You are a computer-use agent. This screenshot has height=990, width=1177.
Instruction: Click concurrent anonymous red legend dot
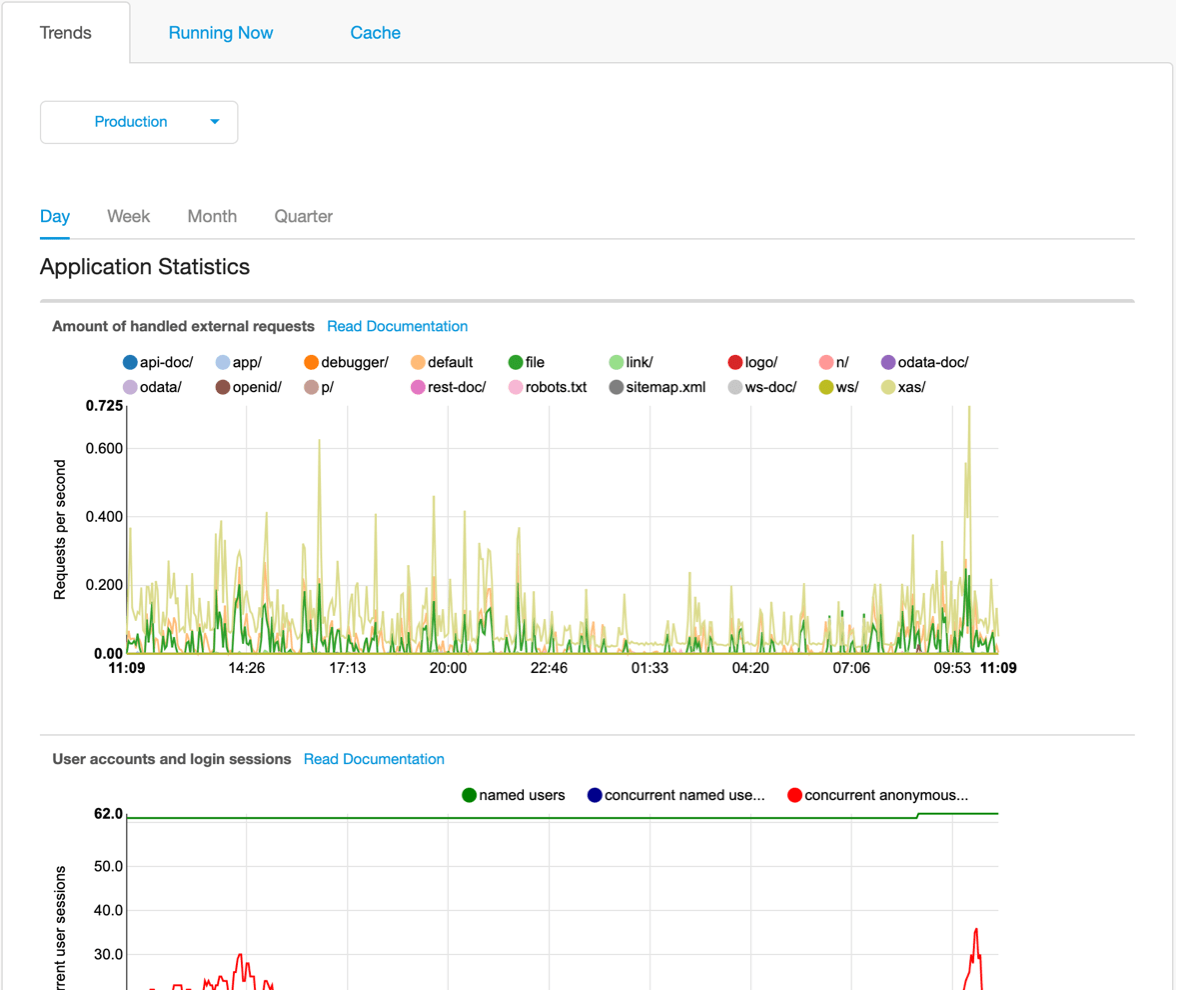[795, 795]
